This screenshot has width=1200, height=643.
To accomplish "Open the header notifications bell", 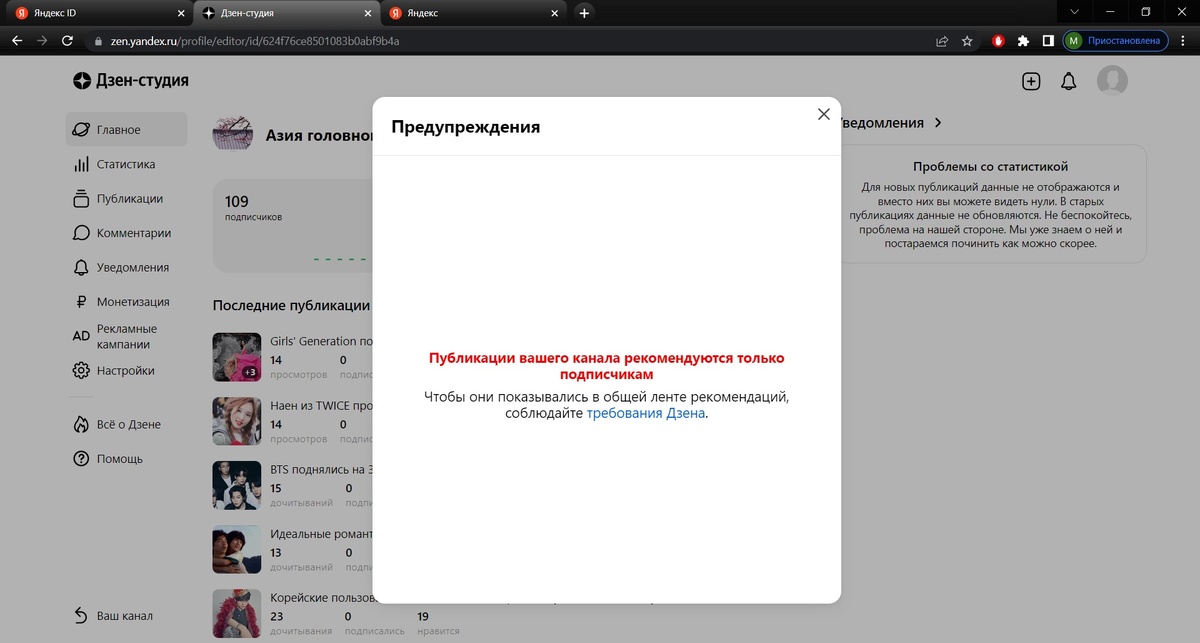I will pyautogui.click(x=1069, y=81).
